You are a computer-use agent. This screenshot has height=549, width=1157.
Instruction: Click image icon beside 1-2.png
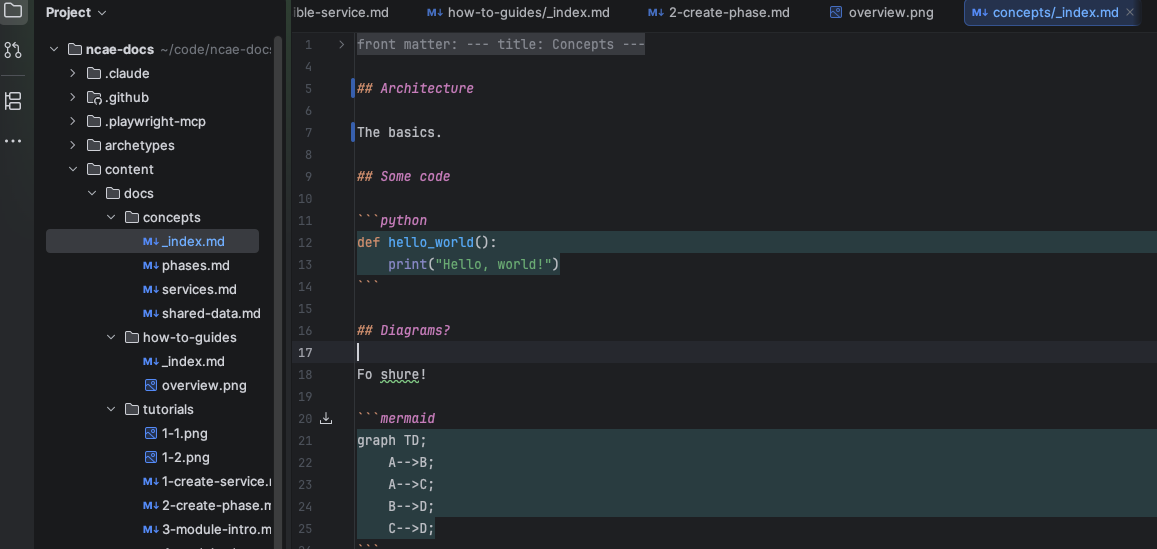pos(151,458)
